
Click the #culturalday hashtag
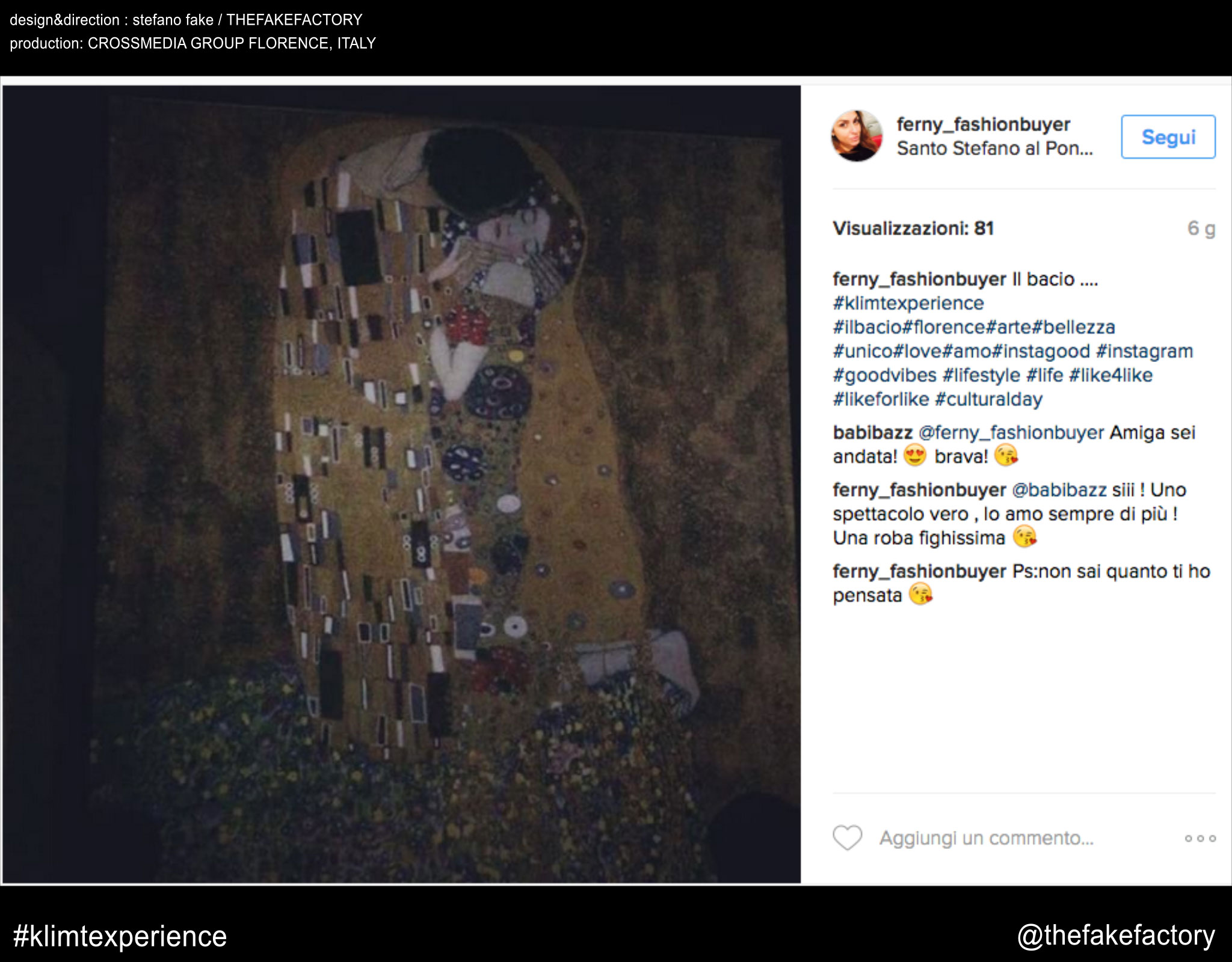coord(988,399)
